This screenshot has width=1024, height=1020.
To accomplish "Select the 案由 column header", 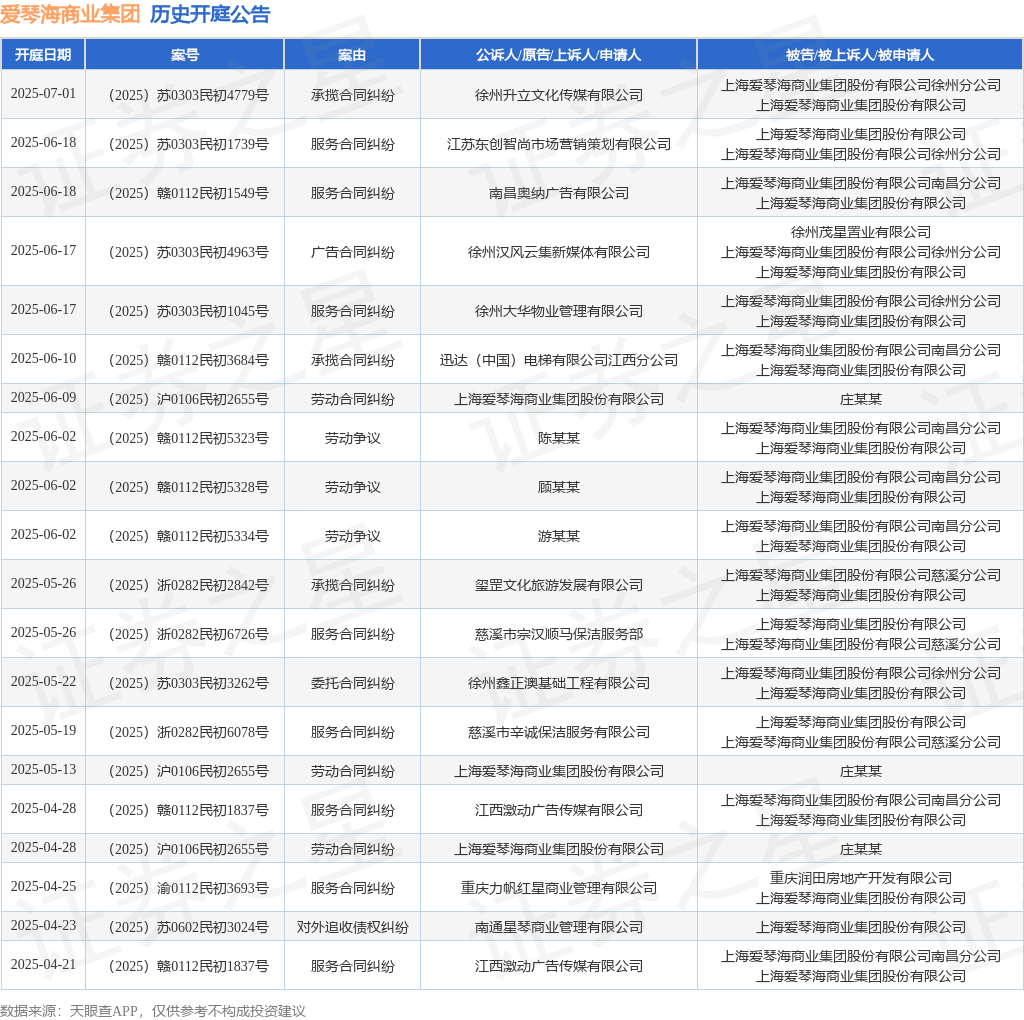I will tap(352, 55).
